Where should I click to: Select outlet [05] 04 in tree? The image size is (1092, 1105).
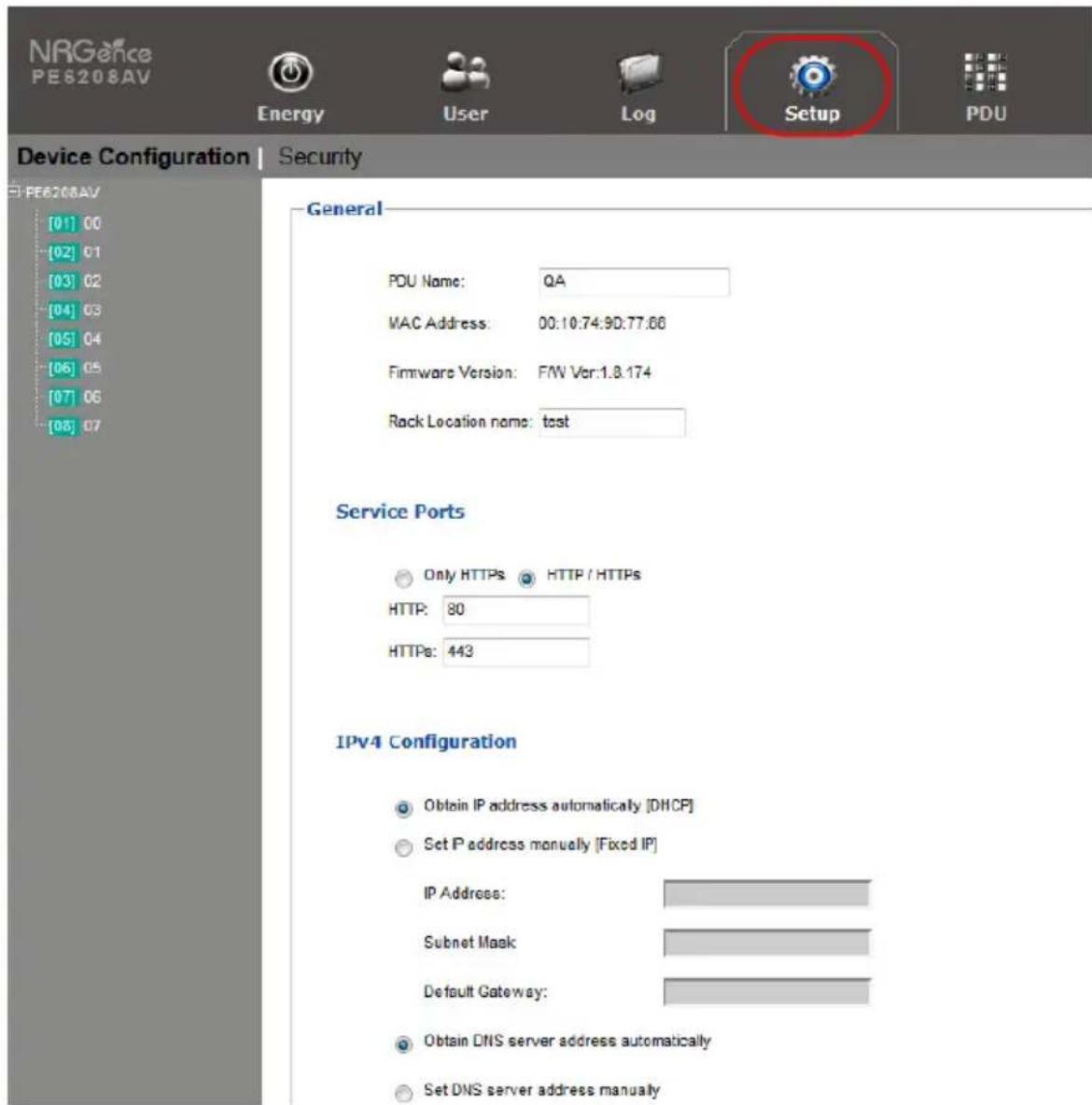click(x=74, y=339)
